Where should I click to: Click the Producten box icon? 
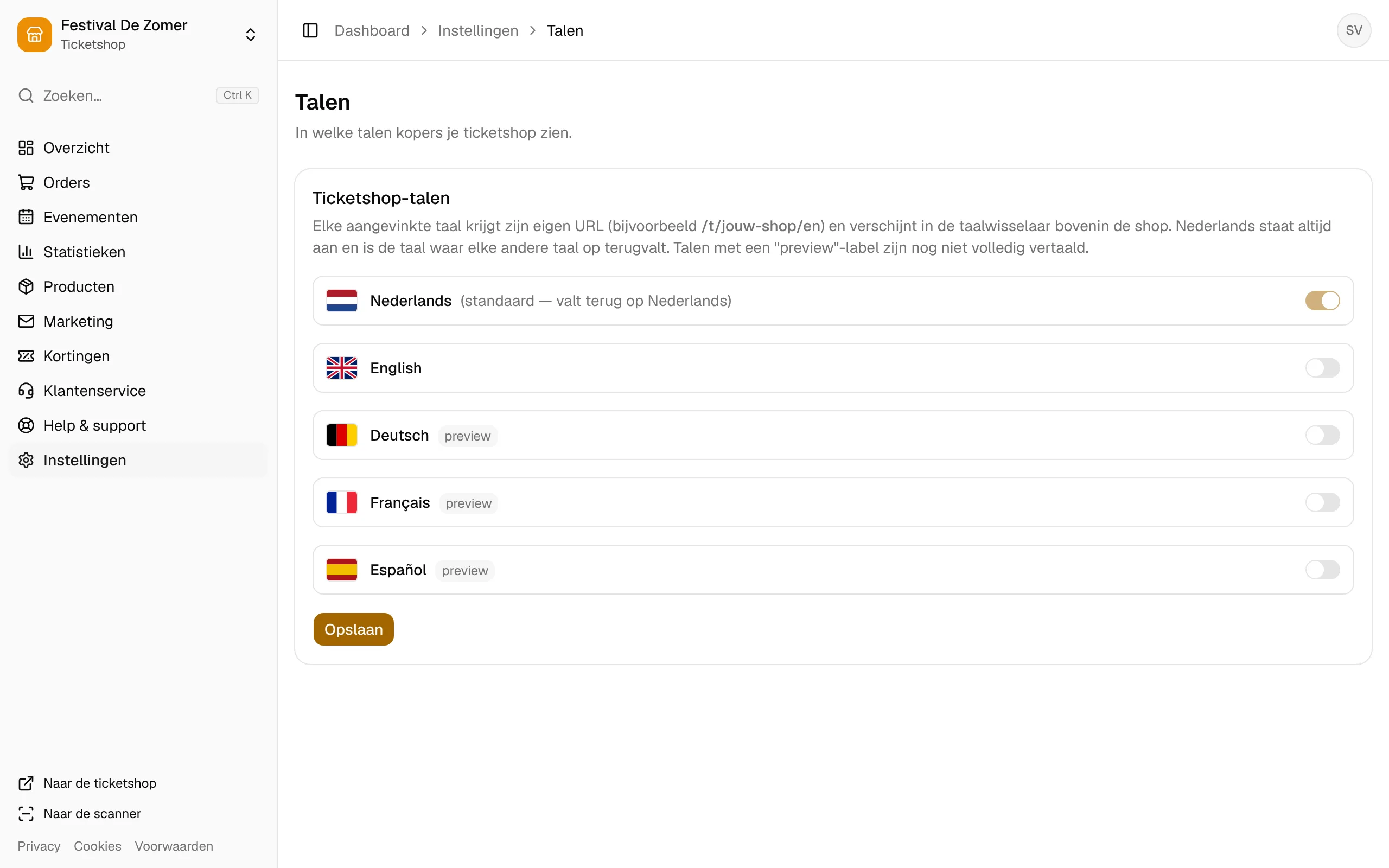[26, 286]
